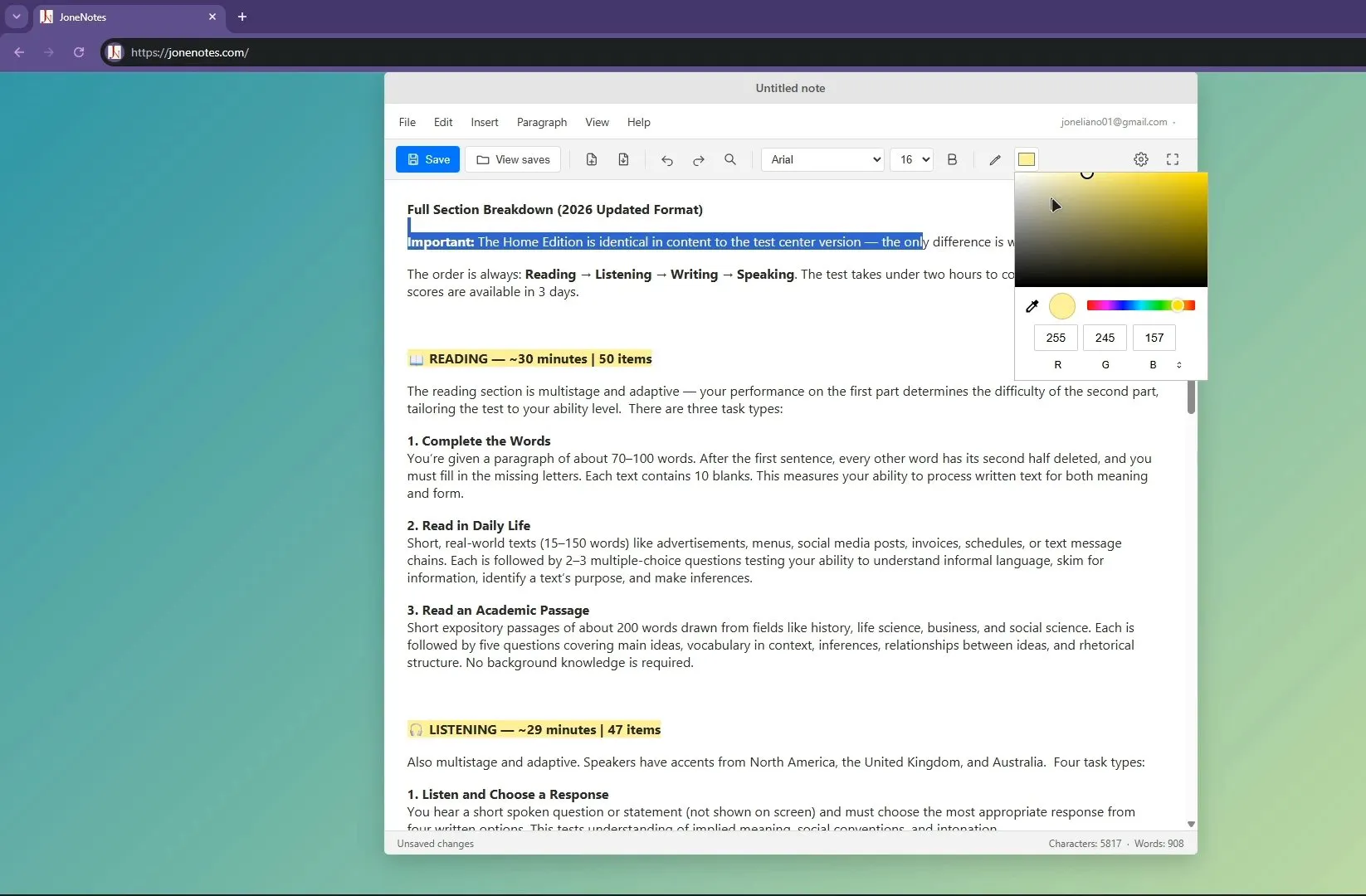This screenshot has width=1366, height=896.
Task: Open the Edit menu
Action: (x=443, y=122)
